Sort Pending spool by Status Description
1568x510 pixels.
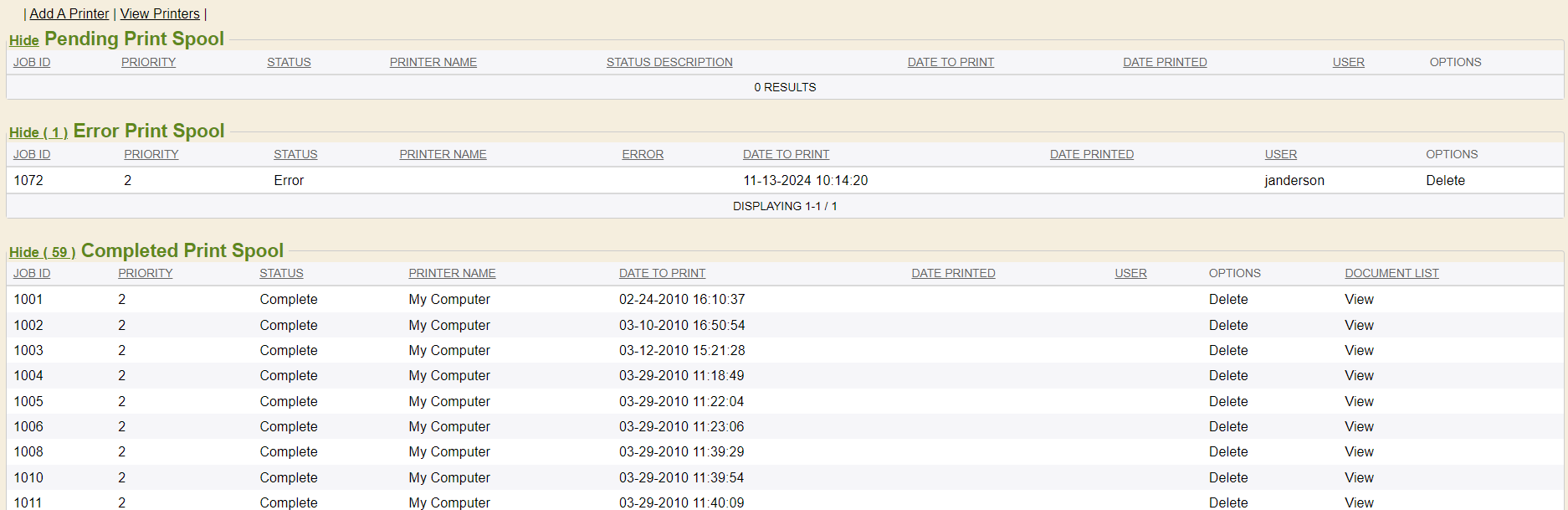[669, 62]
